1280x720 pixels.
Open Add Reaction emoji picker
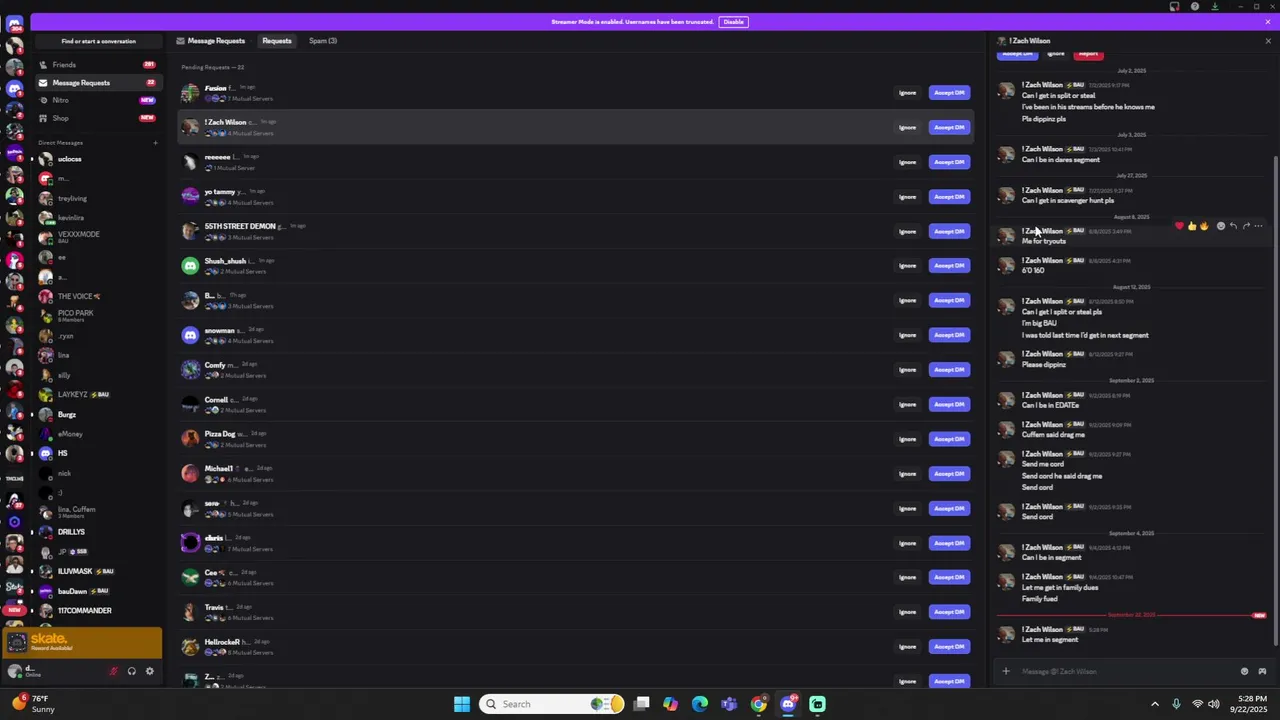pyautogui.click(x=1220, y=226)
